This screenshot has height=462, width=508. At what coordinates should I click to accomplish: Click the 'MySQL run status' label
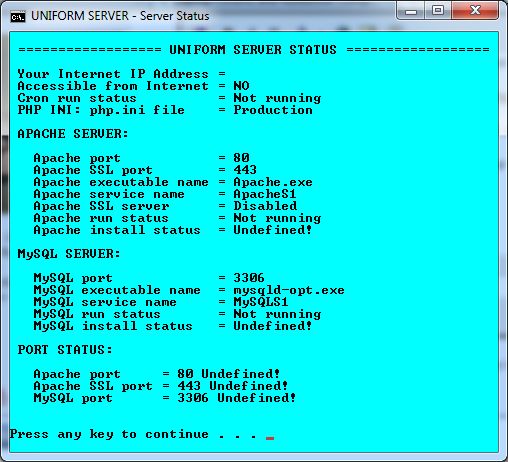point(97,314)
